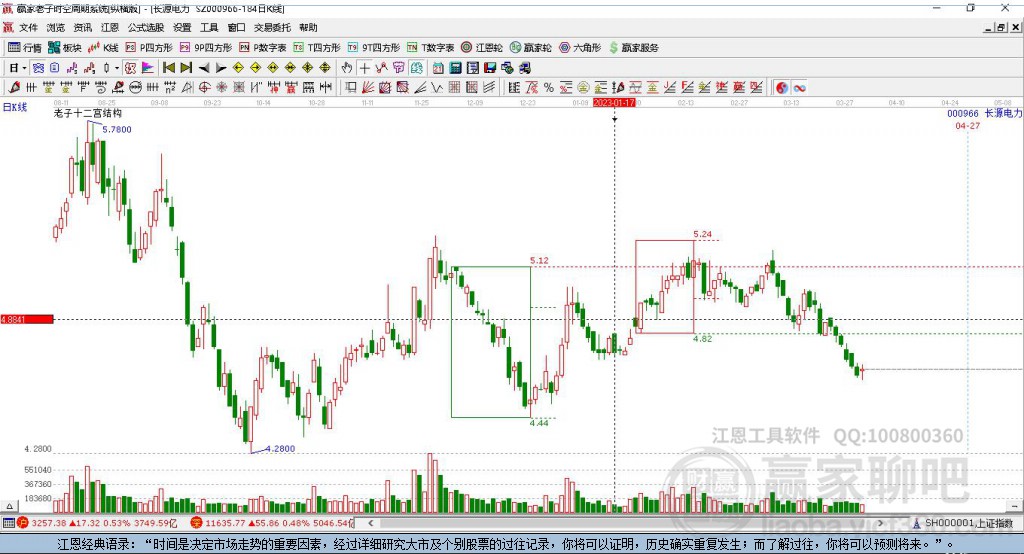
Task: Open 赢家服务 service with dollar icon
Action: coord(633,48)
